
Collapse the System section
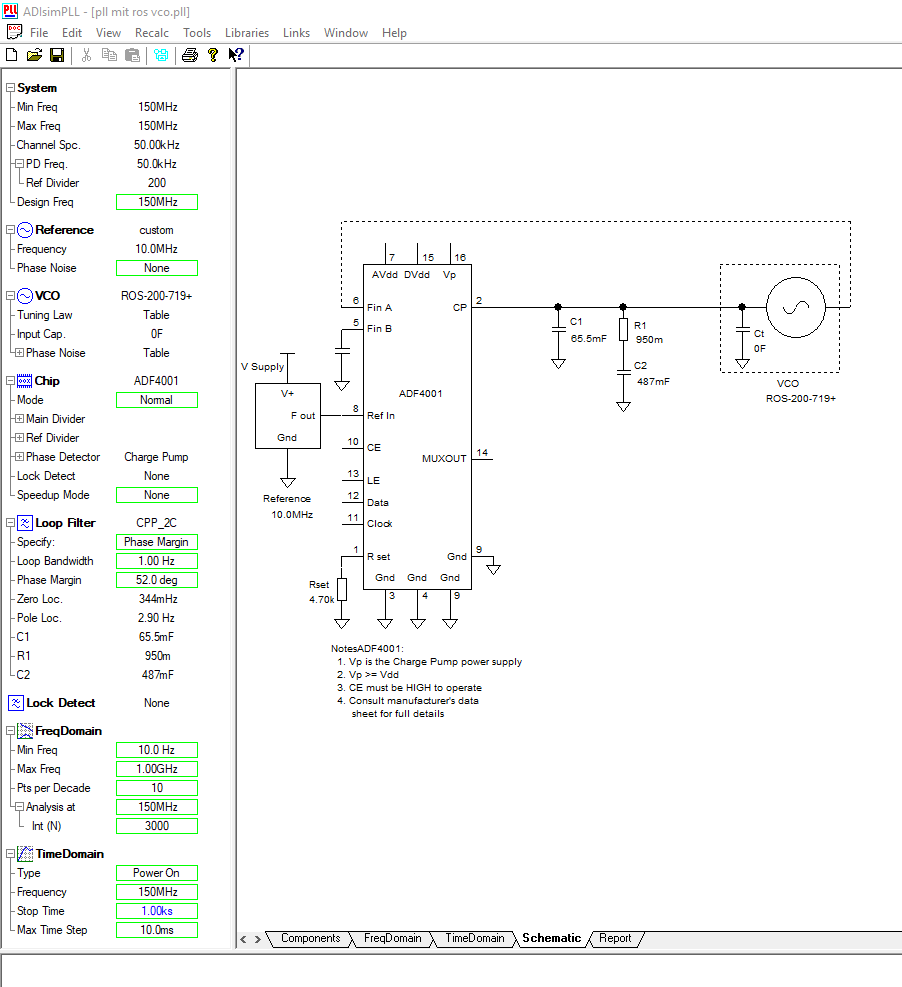[10, 88]
